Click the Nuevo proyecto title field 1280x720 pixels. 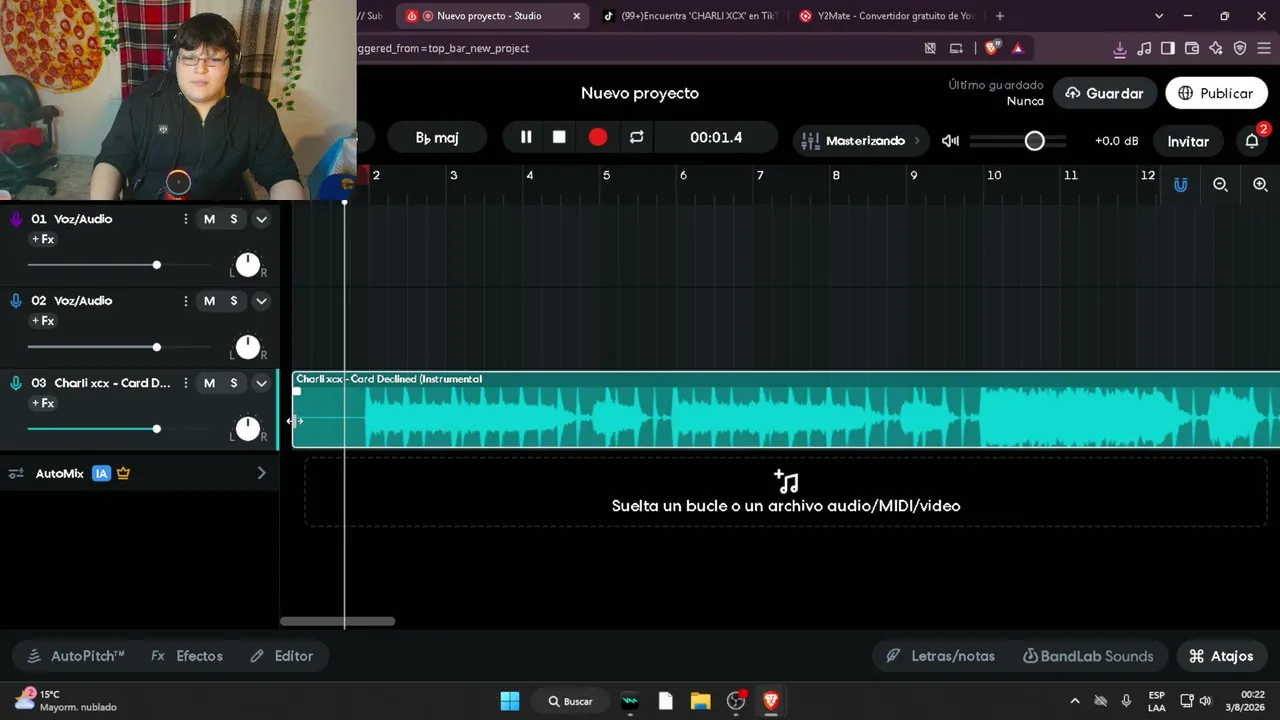tap(640, 93)
